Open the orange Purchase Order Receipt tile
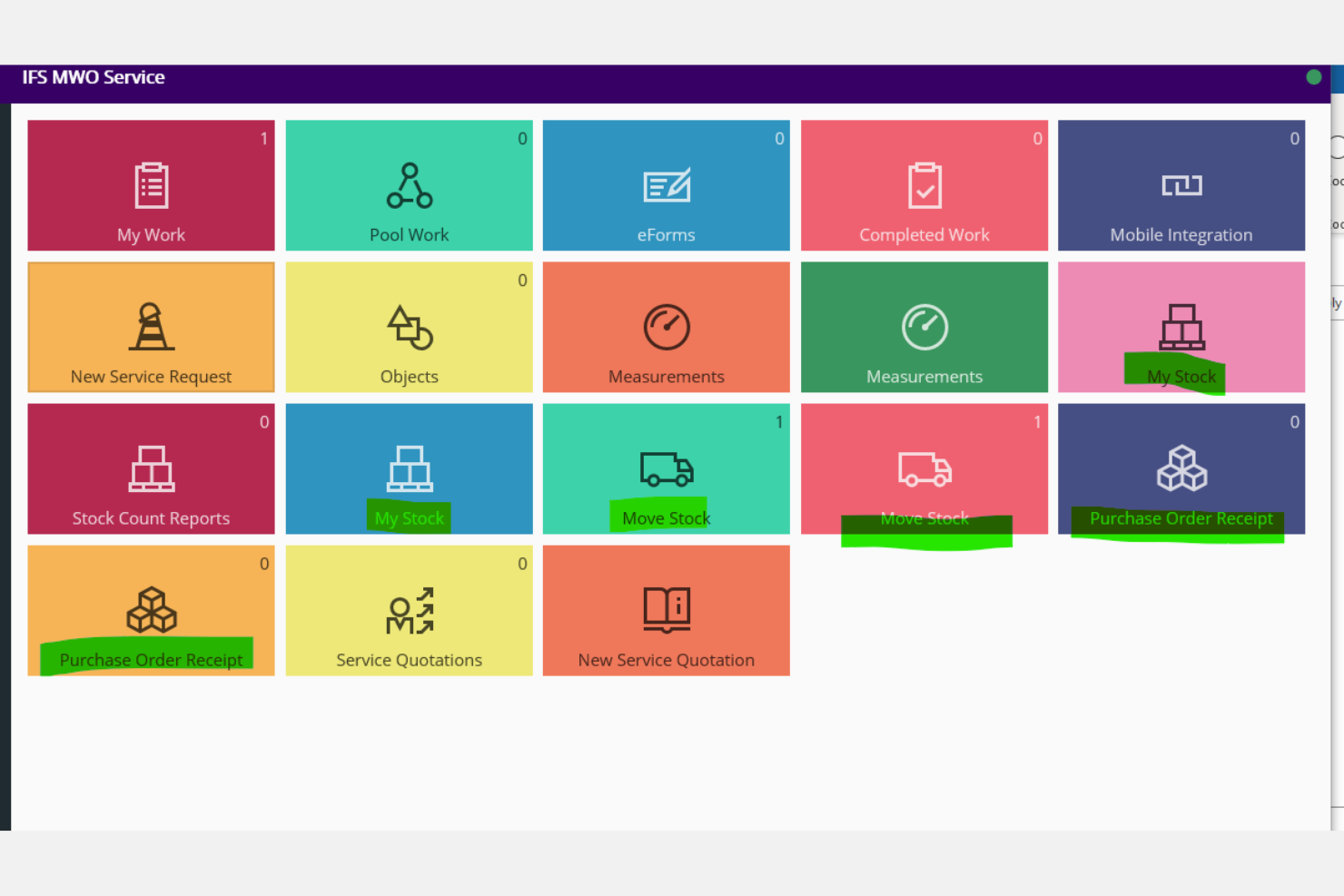Screen dimensions: 1344x896 coord(151,611)
